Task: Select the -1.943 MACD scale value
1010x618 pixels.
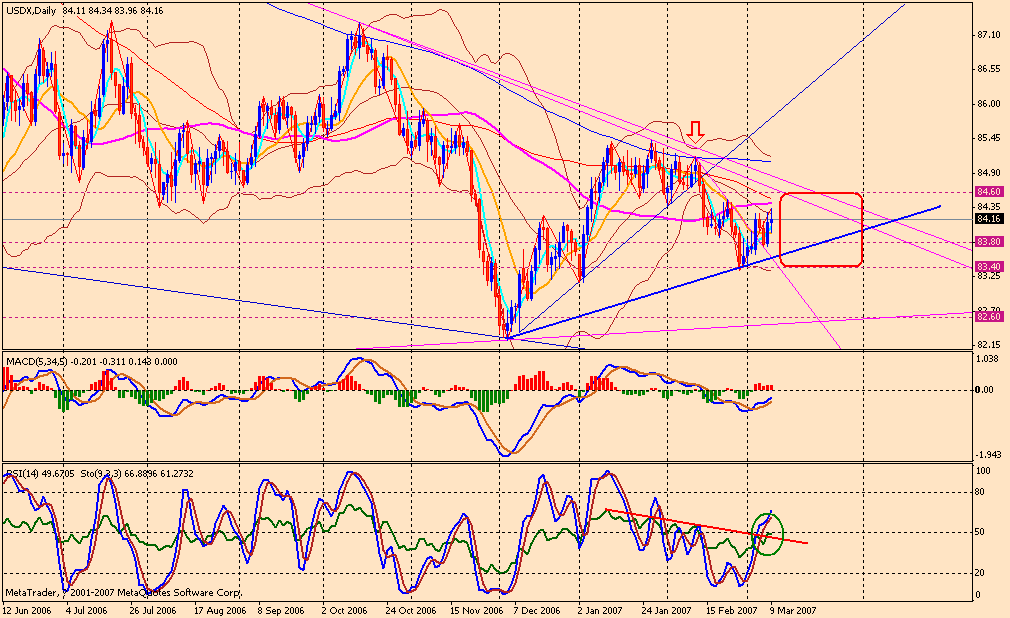Action: [x=988, y=454]
